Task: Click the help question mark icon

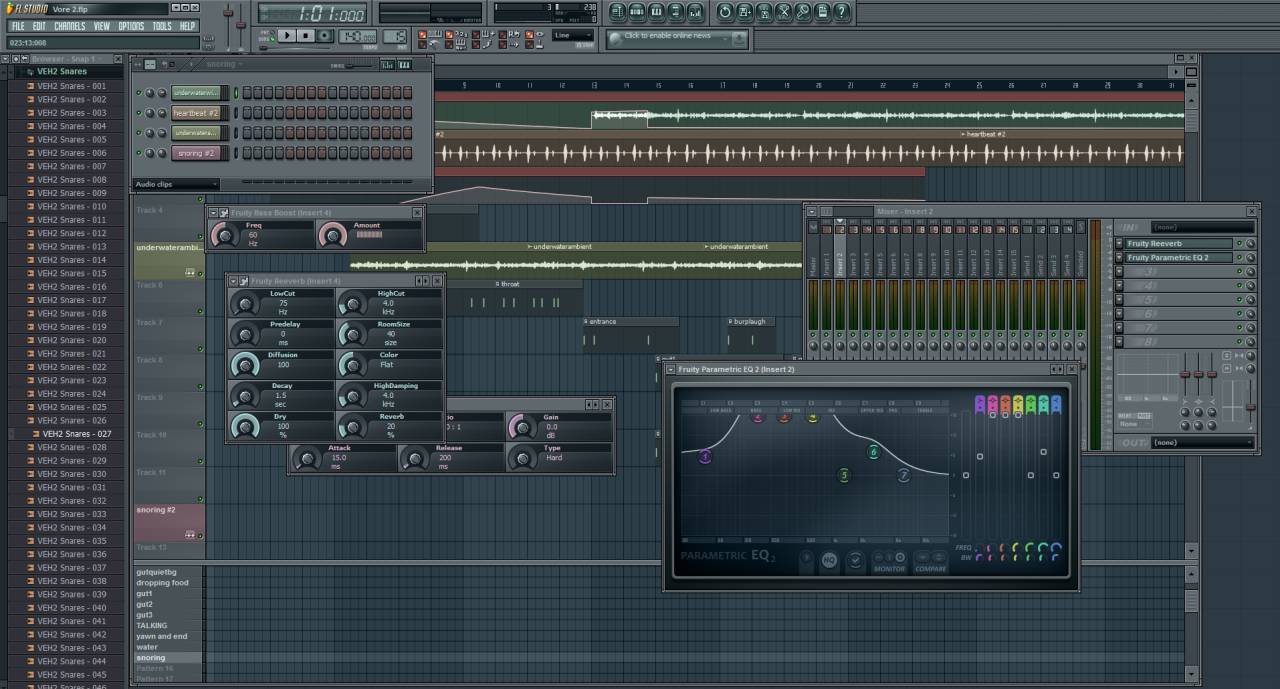Action: pos(842,12)
